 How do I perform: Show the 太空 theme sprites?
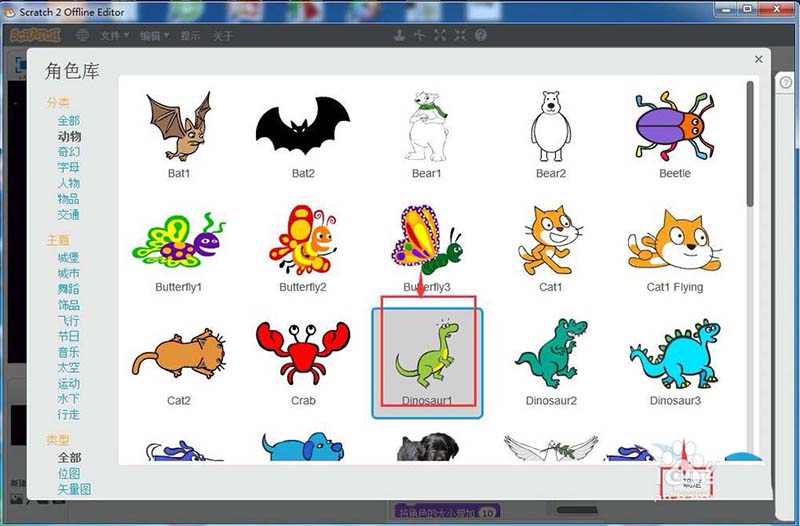coord(68,367)
